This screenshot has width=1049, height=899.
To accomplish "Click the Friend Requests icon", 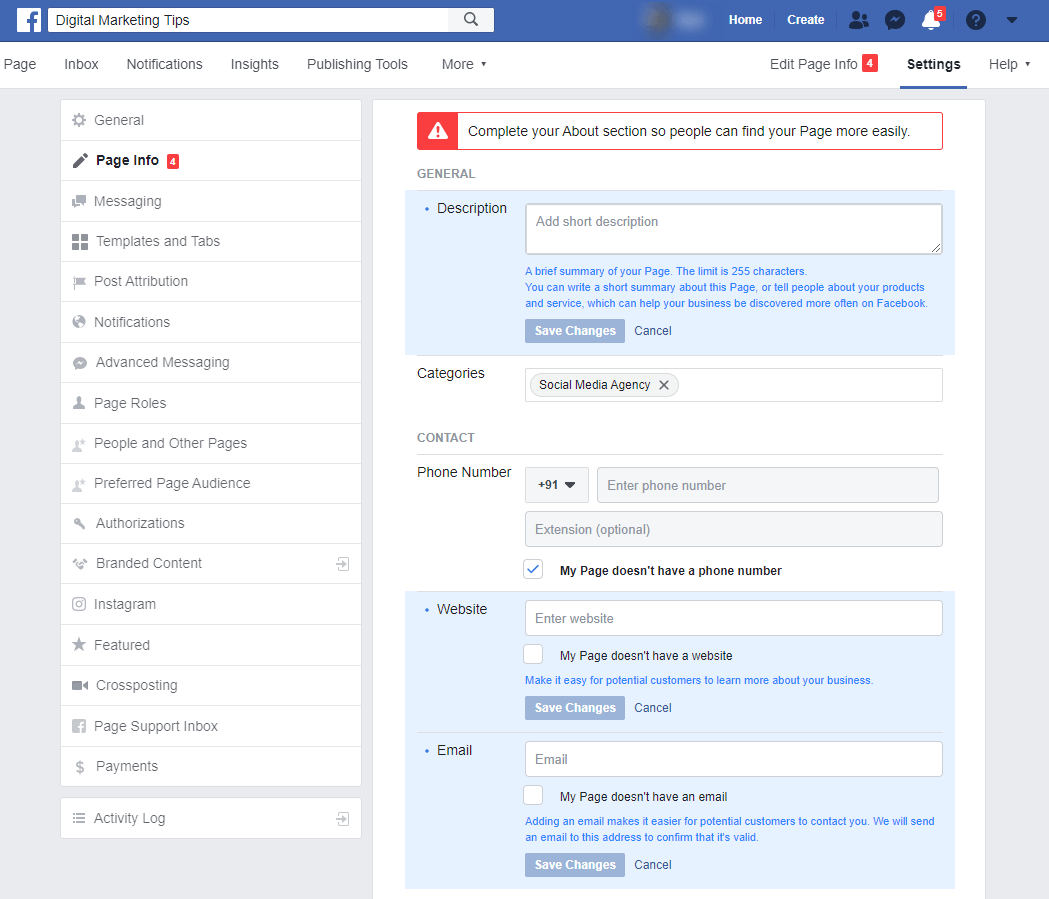I will 858,19.
